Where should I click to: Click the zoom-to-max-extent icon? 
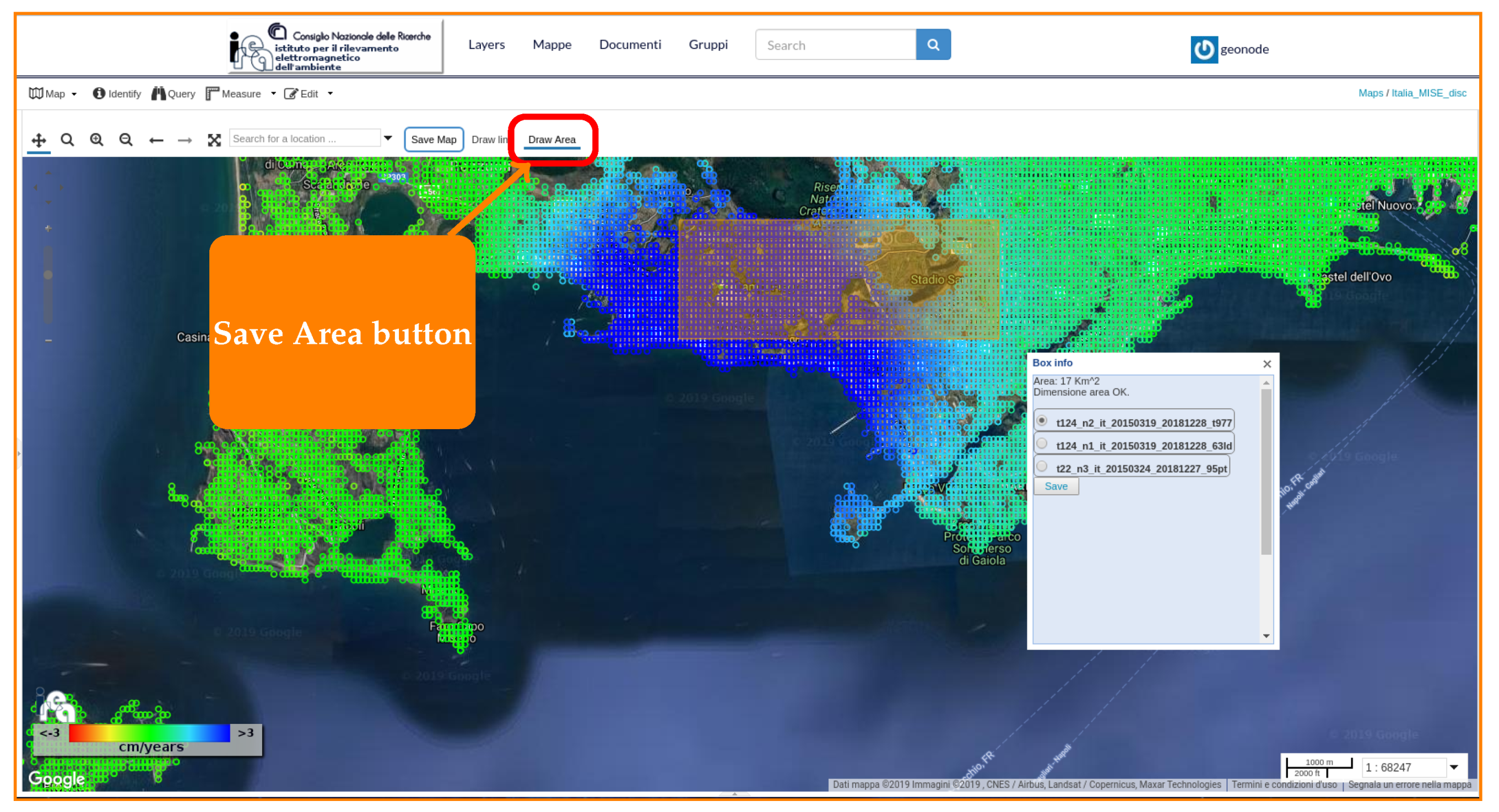[215, 140]
